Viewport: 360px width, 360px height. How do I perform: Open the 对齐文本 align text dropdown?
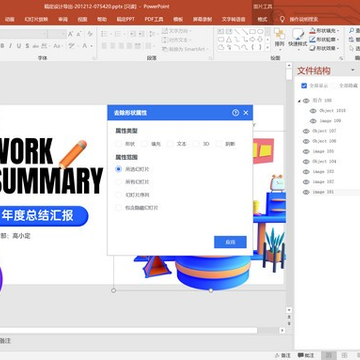(x=177, y=40)
